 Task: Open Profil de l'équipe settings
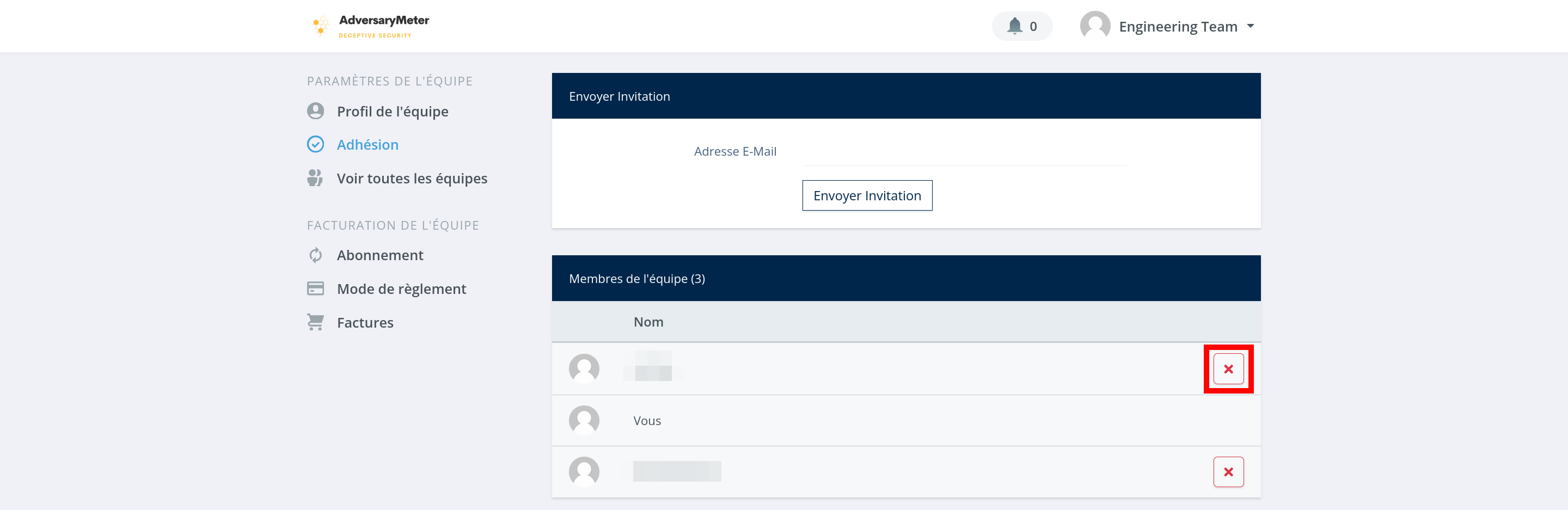tap(392, 112)
